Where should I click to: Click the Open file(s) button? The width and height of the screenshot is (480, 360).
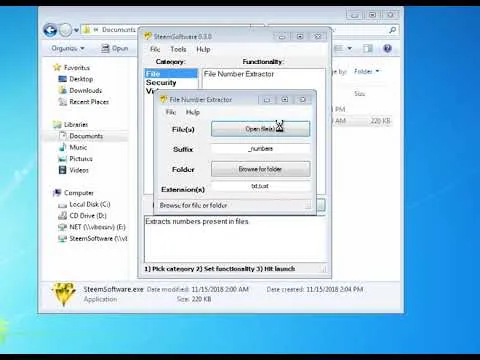260,129
